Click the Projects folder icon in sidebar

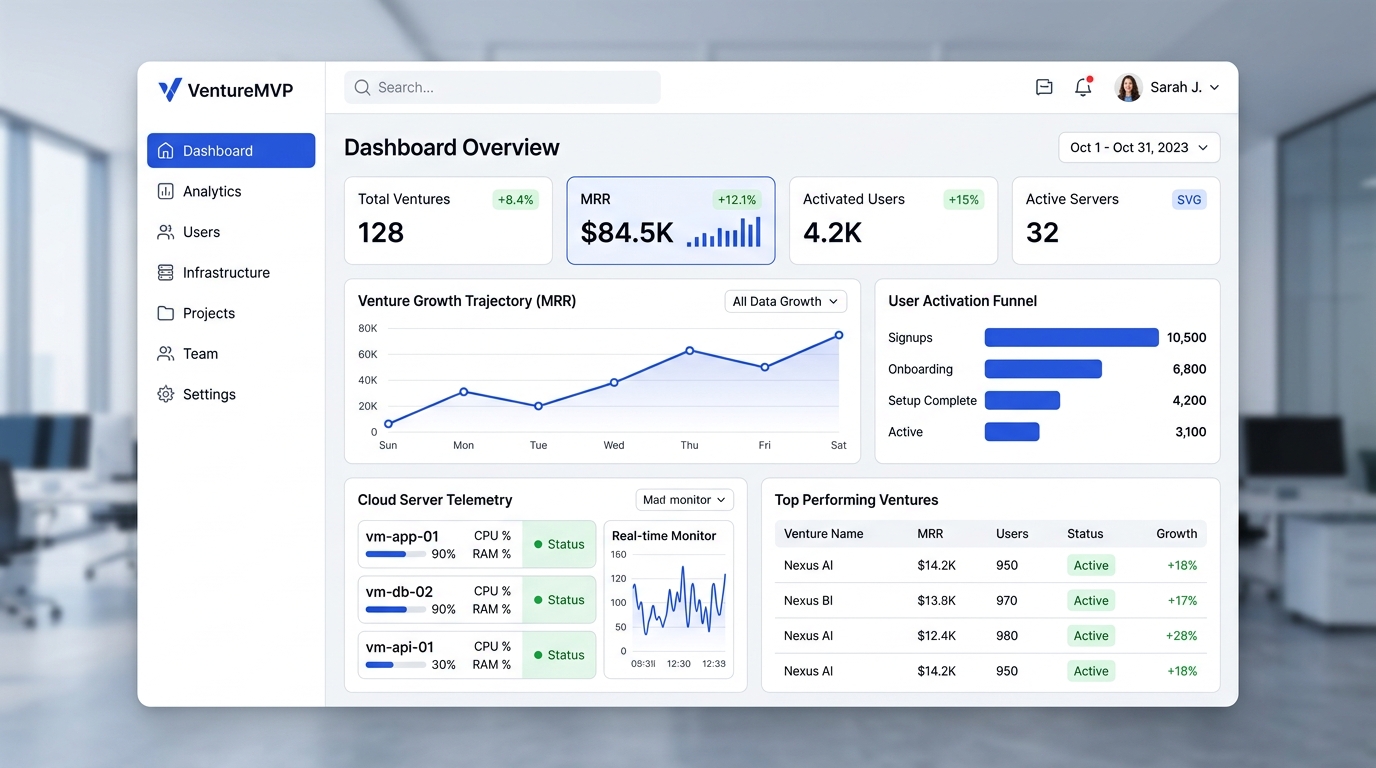point(166,313)
